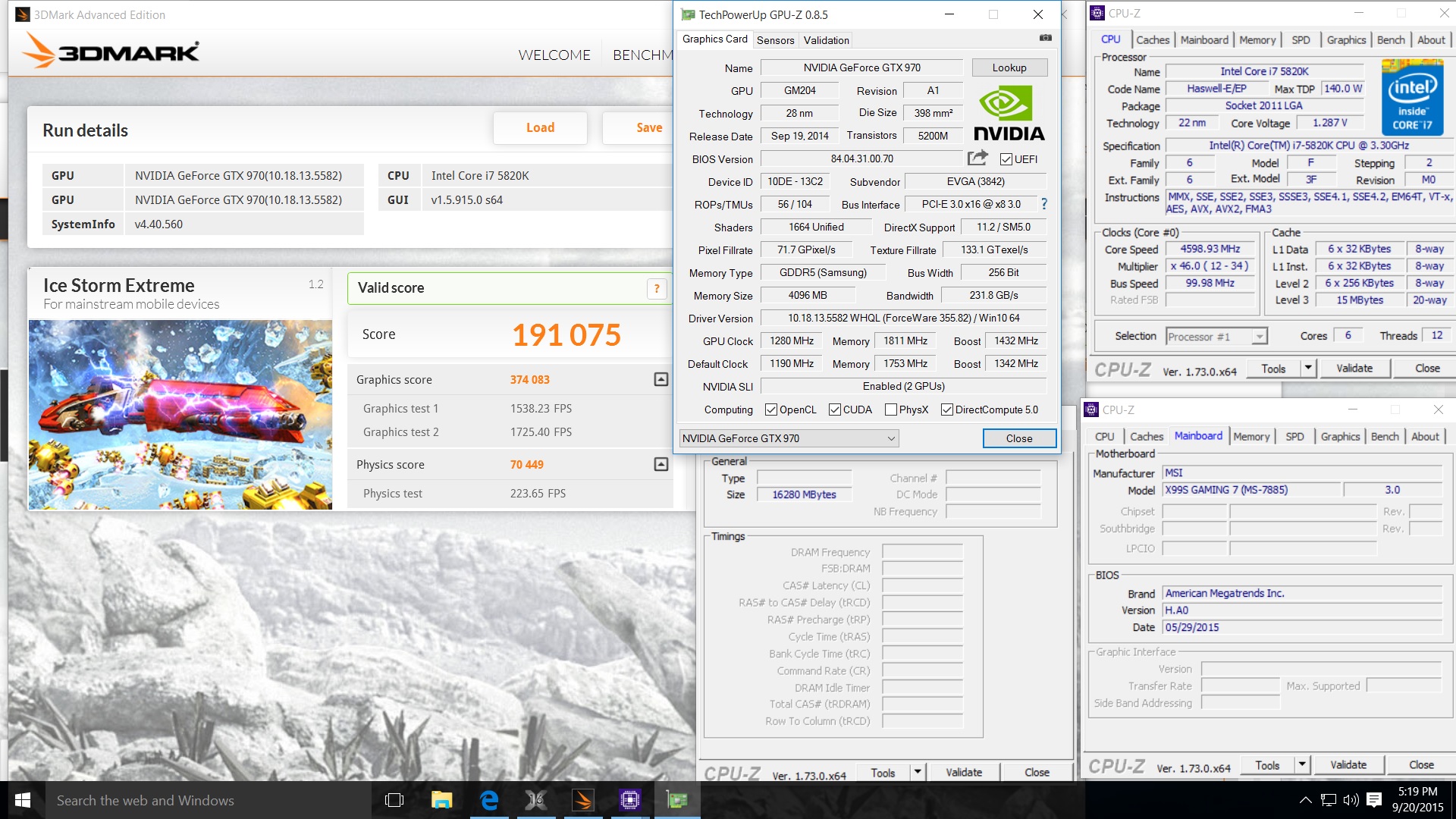
Task: Click the GPU-Z screenshot camera icon
Action: [x=1046, y=38]
